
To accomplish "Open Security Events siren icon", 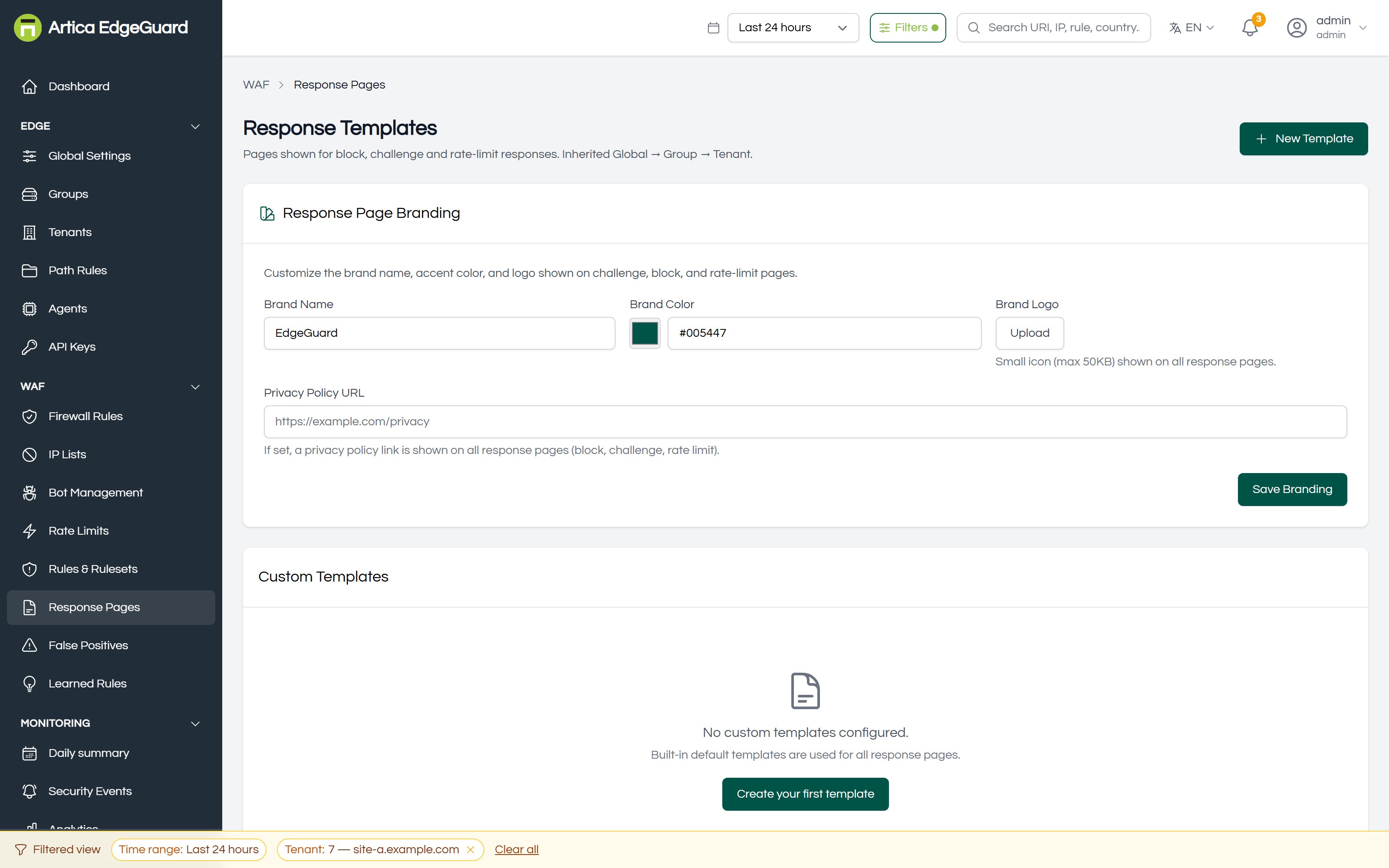I will (29, 791).
